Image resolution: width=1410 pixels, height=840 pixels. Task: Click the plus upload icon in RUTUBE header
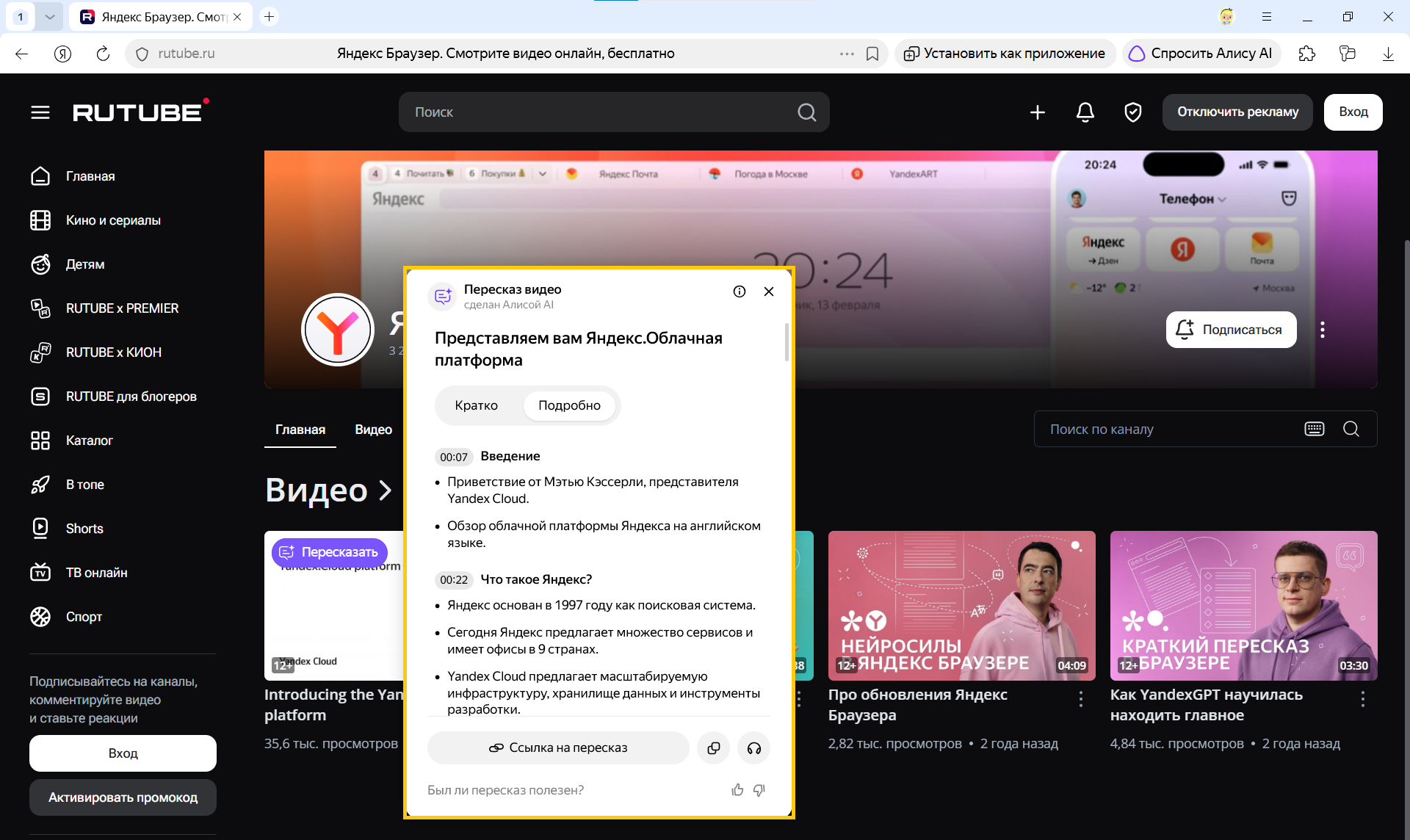[1038, 112]
